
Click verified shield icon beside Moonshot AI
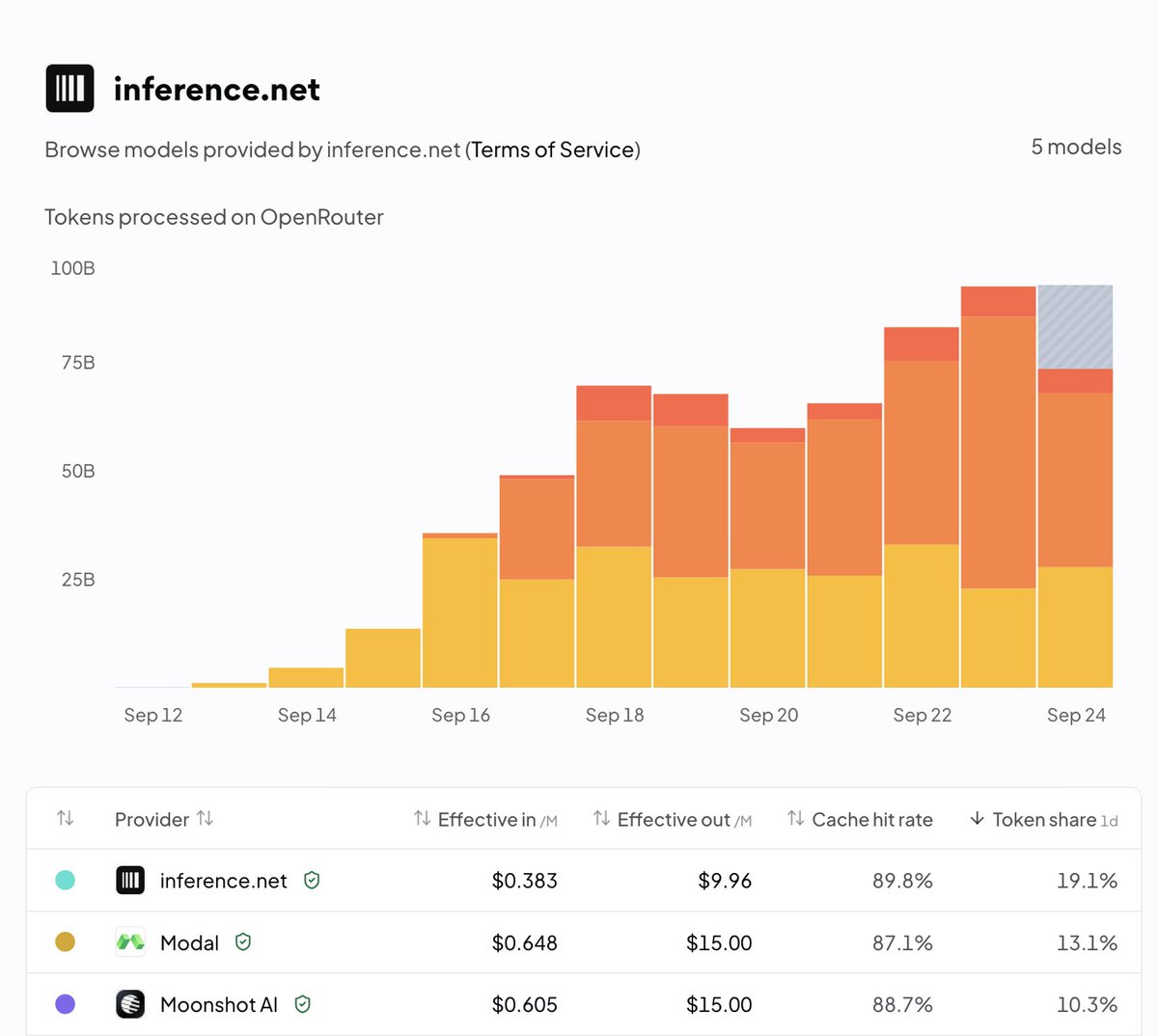[302, 1004]
